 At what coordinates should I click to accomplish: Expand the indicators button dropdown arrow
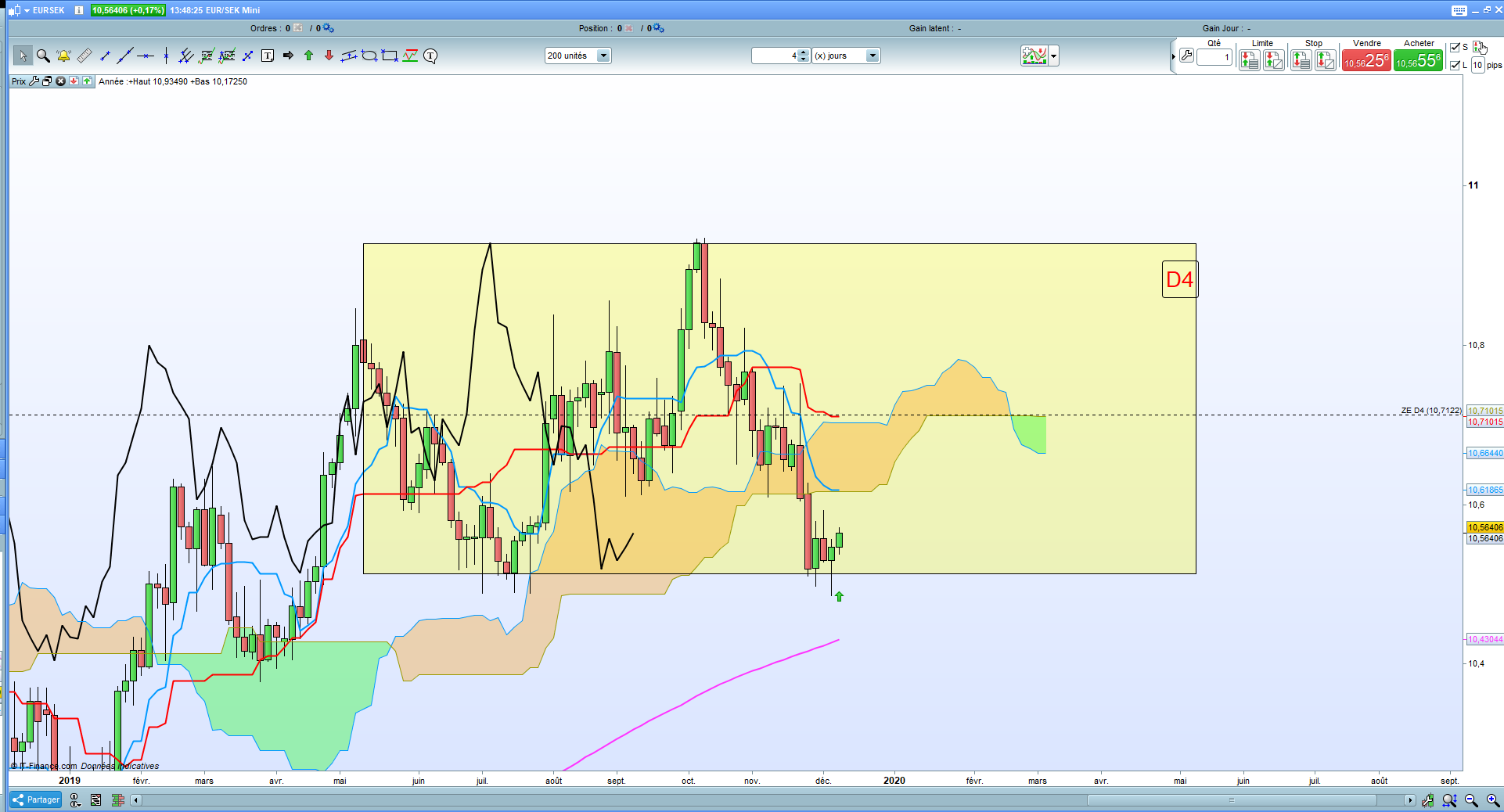point(1054,56)
